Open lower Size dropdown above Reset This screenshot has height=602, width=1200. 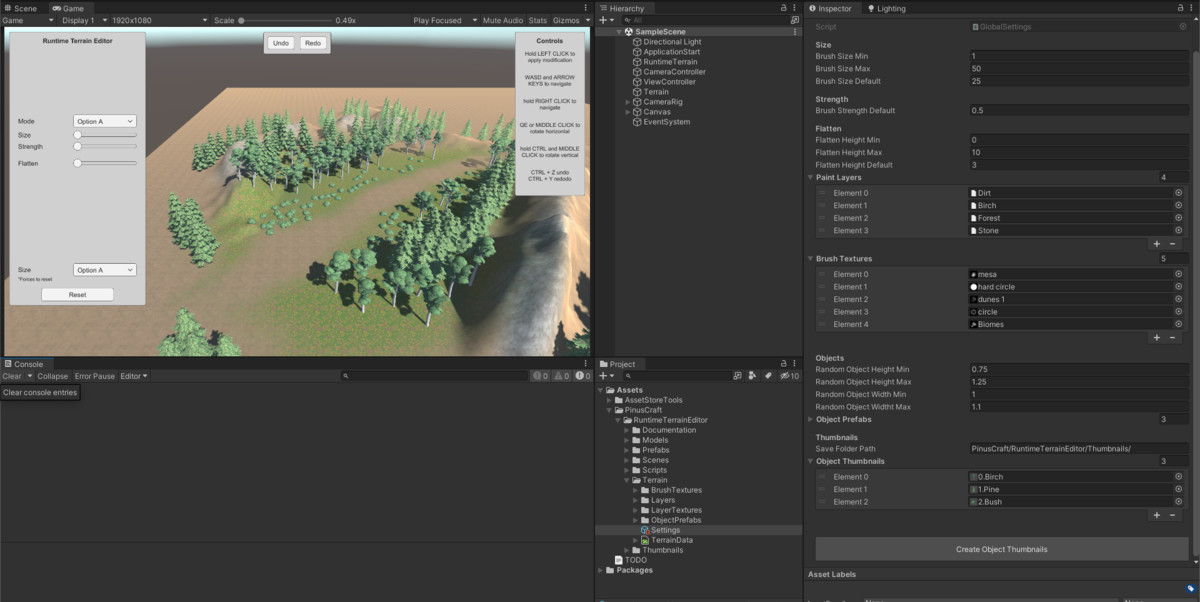pos(105,270)
